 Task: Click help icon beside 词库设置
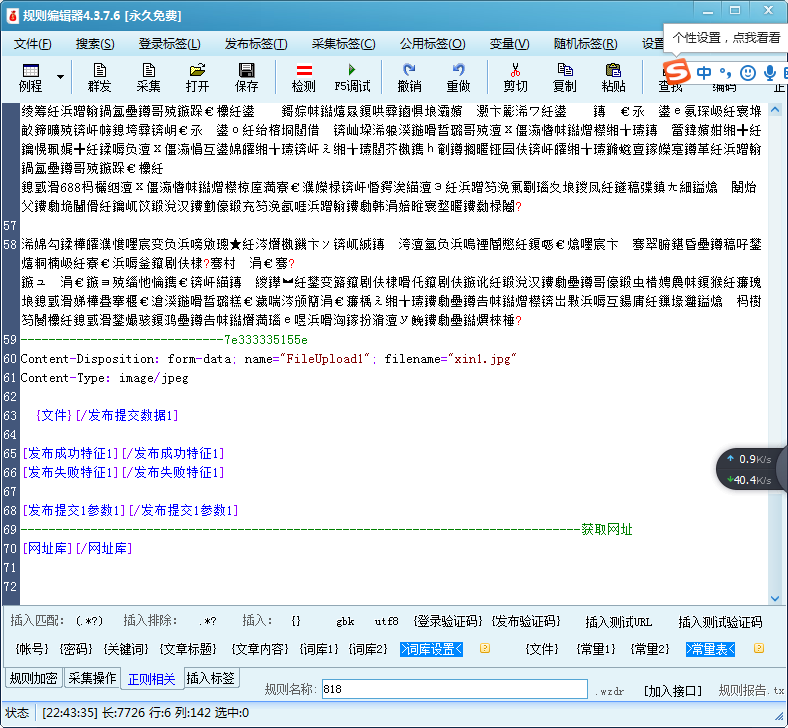point(485,648)
